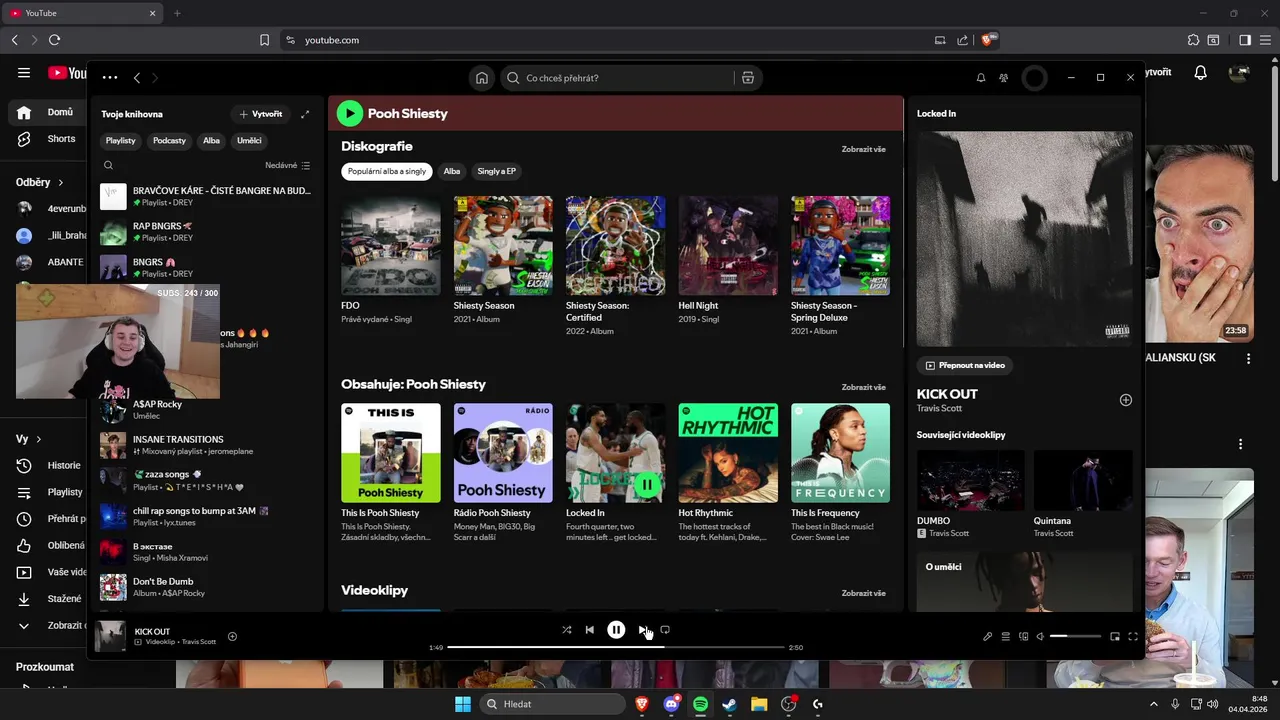
Task: Click Zobrazit vše next to Videoklipy
Action: [863, 593]
